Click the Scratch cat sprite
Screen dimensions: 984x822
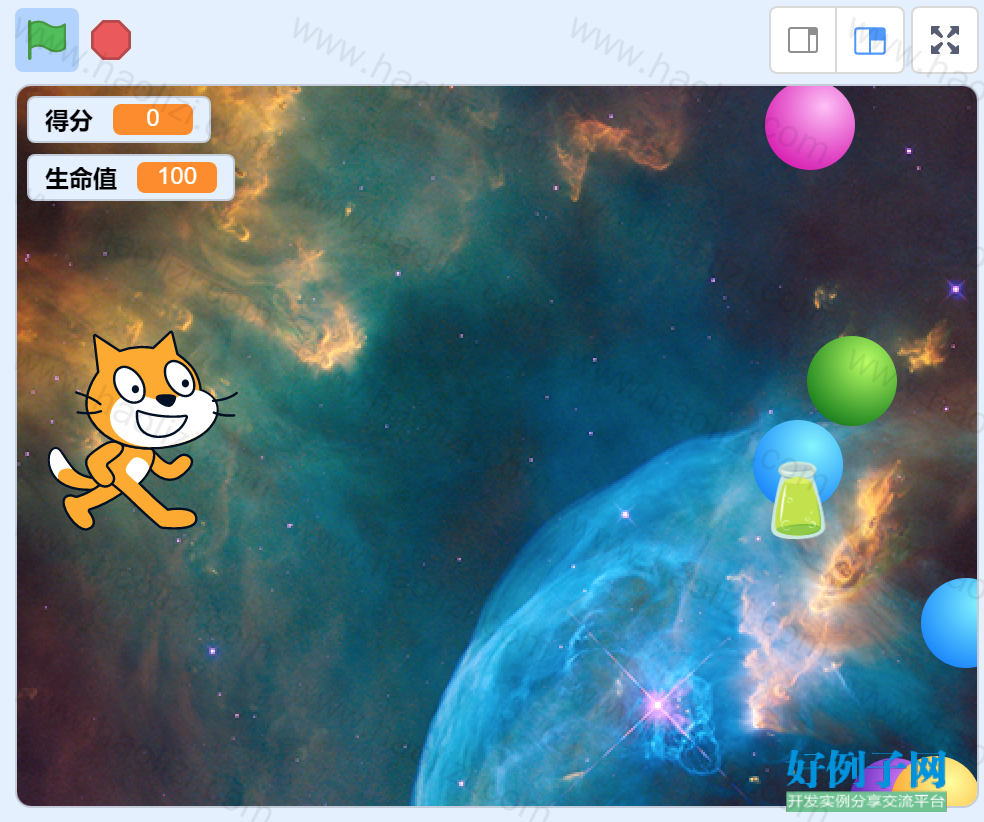[142, 431]
